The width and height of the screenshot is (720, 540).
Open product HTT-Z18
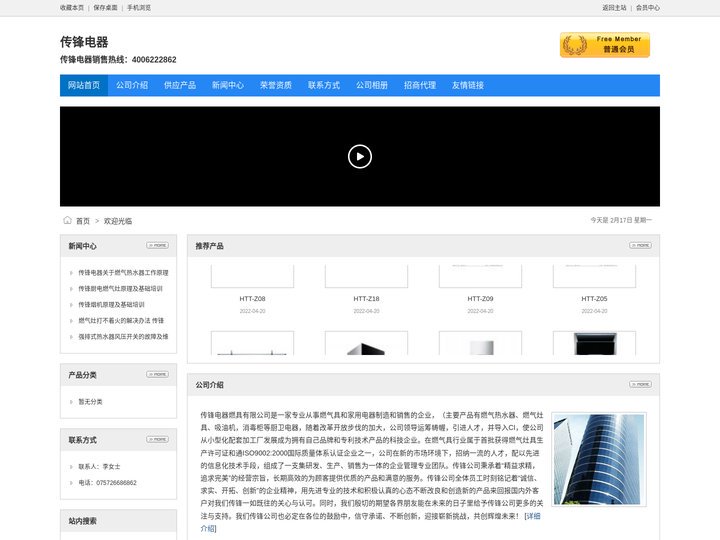click(366, 298)
